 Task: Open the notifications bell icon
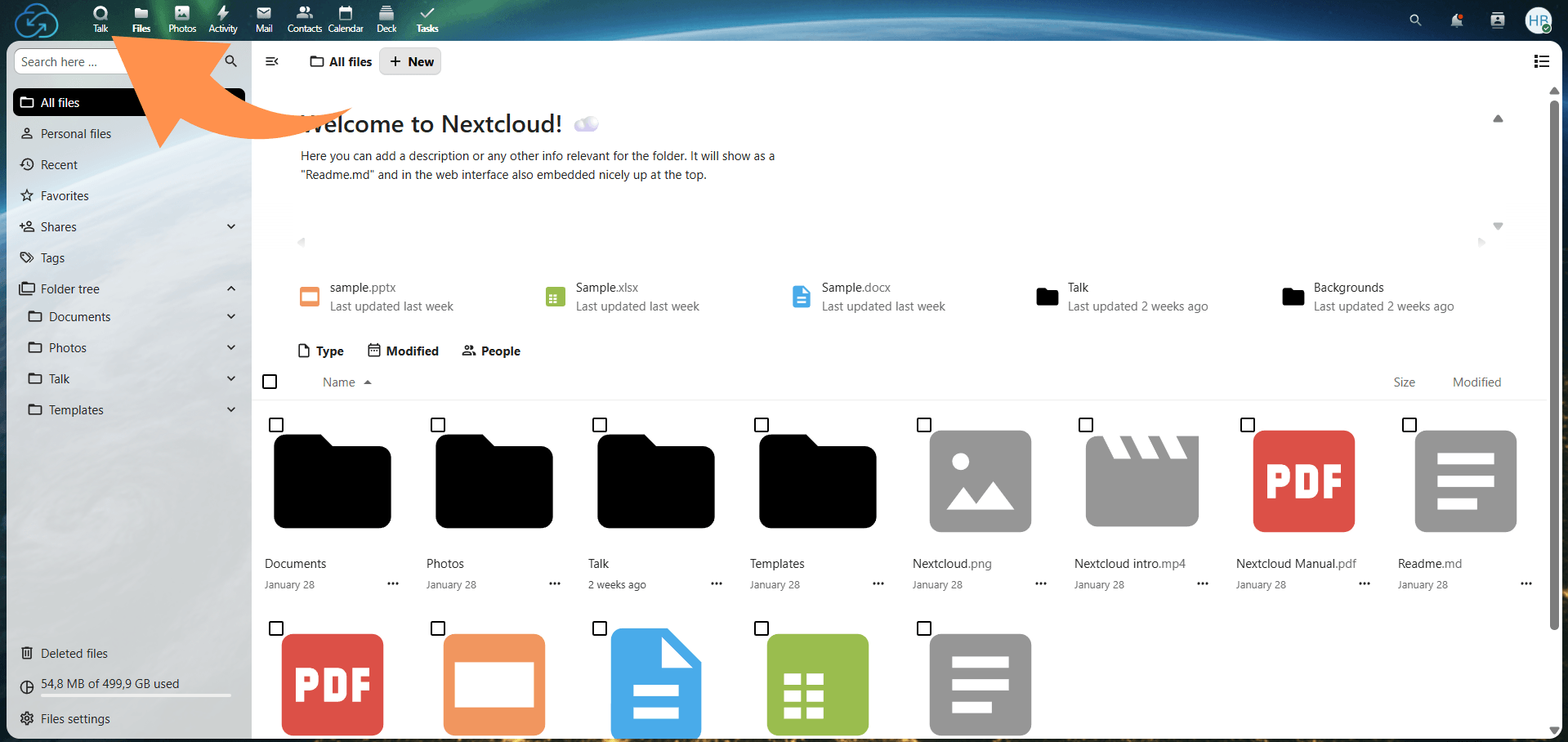pos(1456,20)
